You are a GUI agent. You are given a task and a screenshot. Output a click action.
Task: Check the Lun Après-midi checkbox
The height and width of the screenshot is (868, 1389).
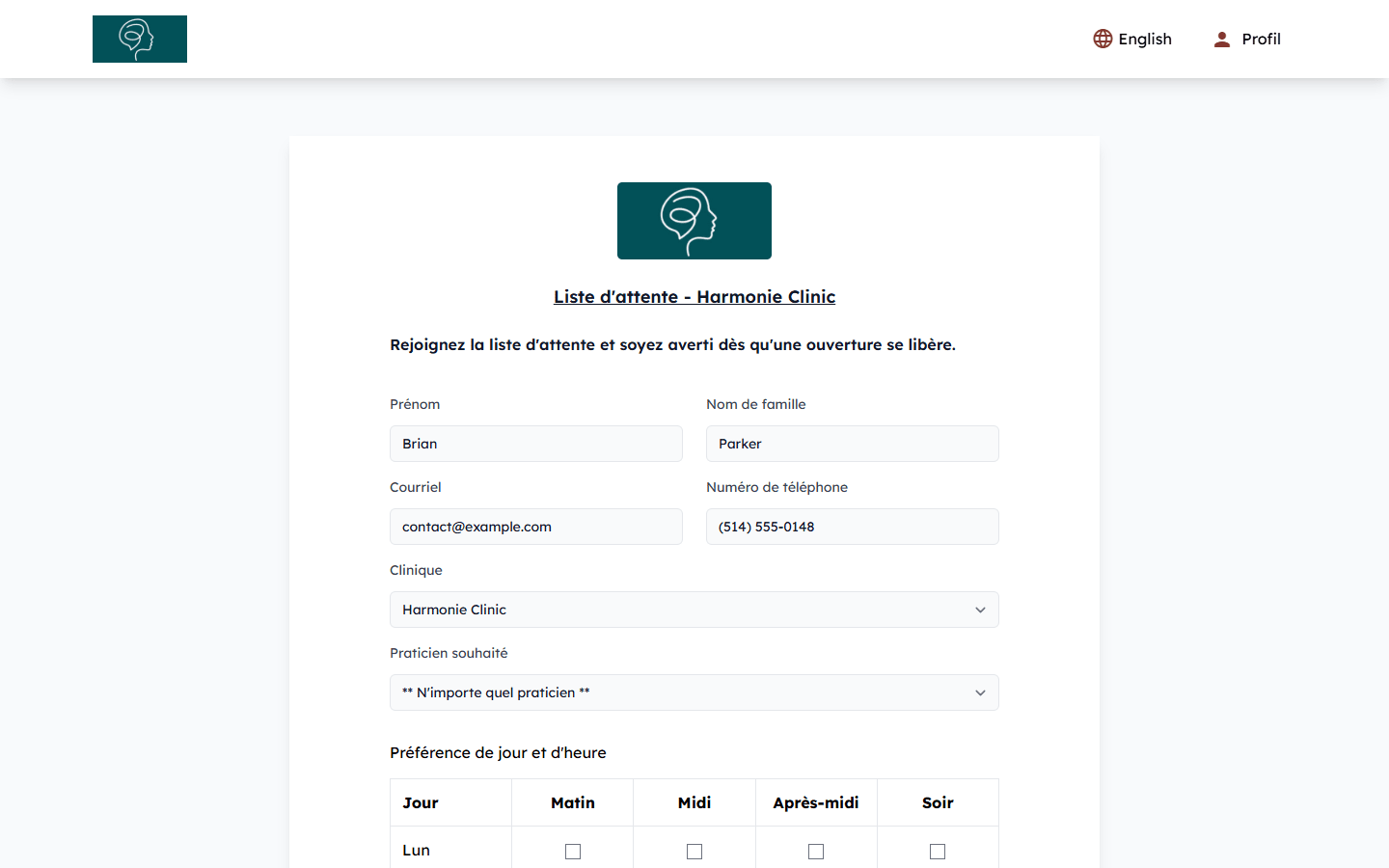(x=816, y=852)
